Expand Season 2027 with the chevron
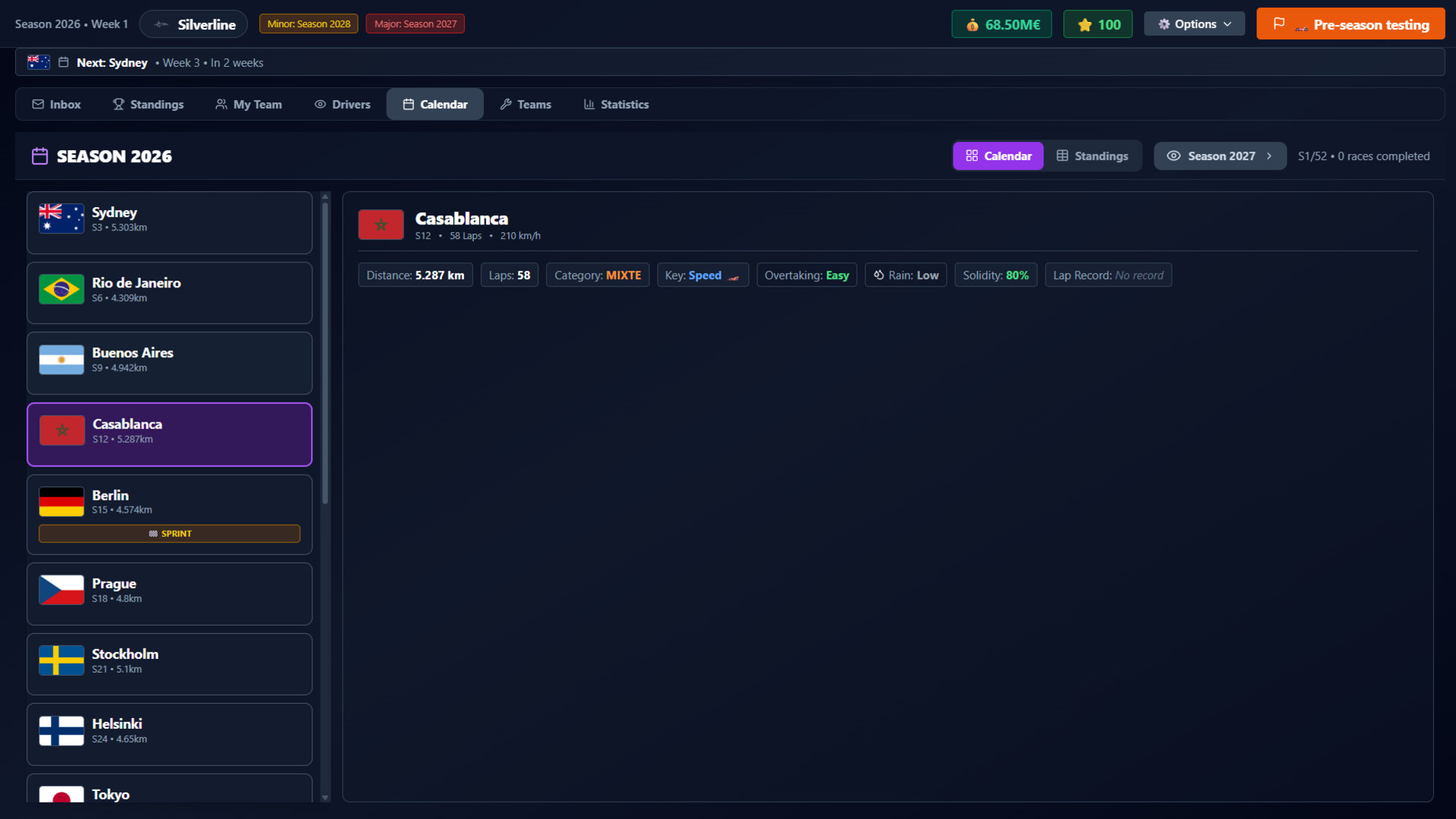The height and width of the screenshot is (819, 1456). pyautogui.click(x=1269, y=156)
